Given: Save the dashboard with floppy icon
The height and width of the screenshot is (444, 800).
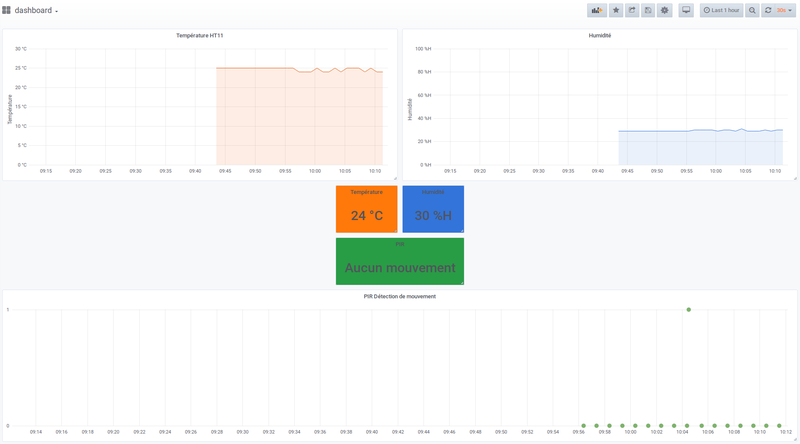Looking at the screenshot, I should coord(648,10).
